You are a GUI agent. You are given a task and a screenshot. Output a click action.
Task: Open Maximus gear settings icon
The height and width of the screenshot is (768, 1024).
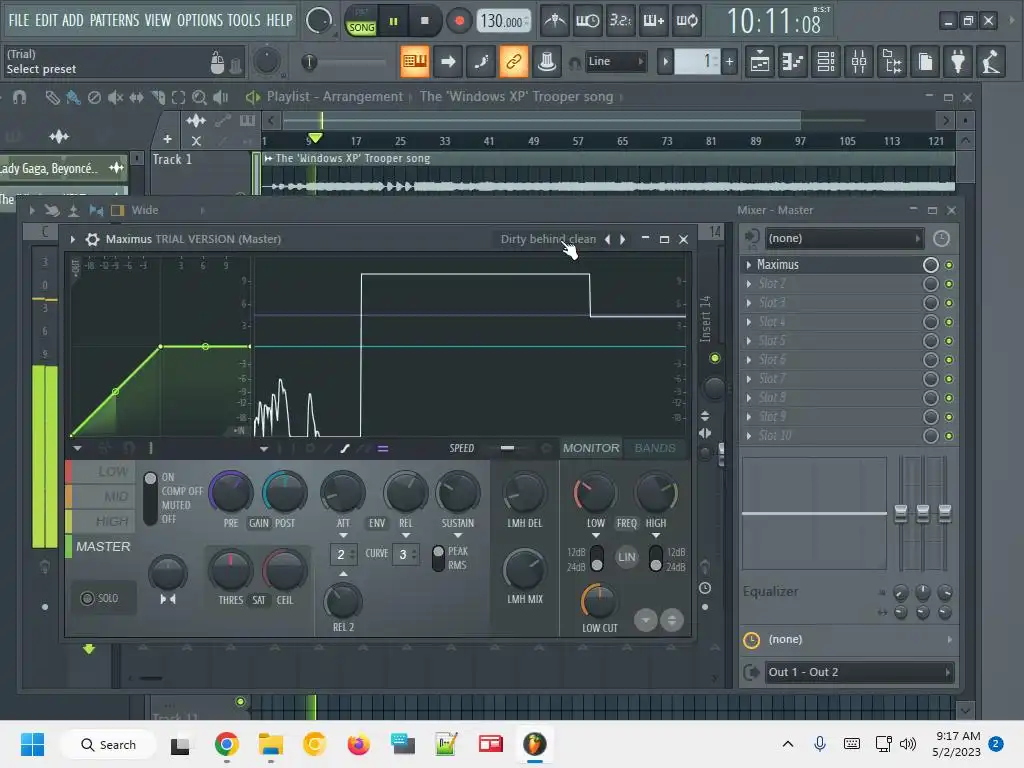click(x=93, y=239)
